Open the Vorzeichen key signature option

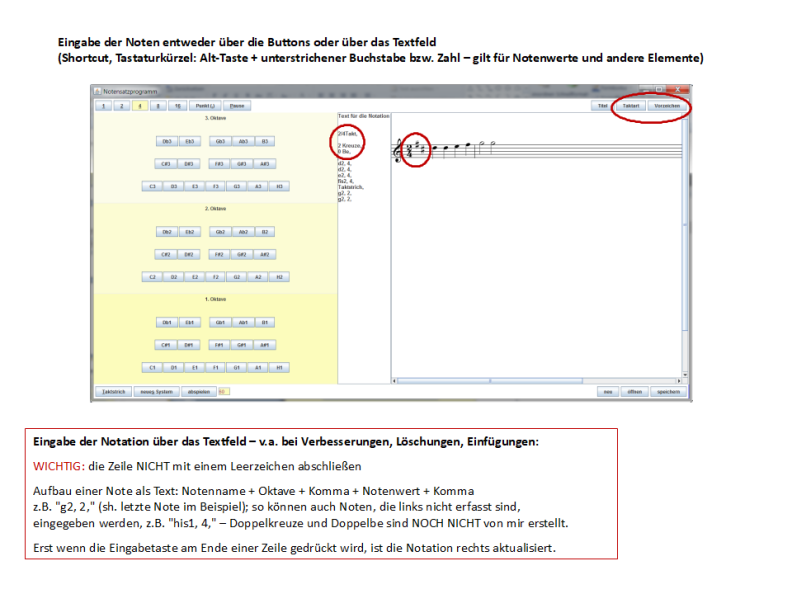(x=667, y=105)
